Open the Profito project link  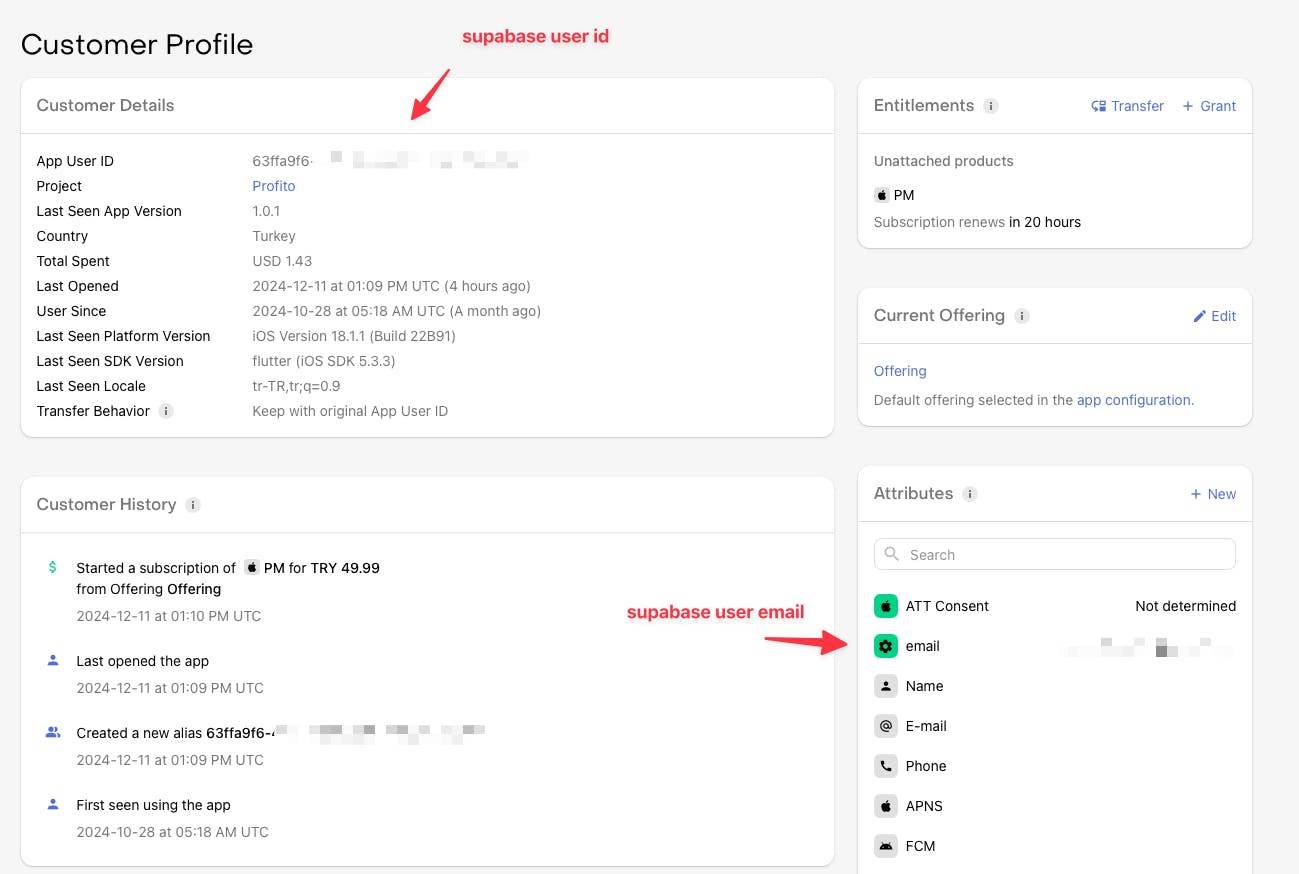(273, 186)
